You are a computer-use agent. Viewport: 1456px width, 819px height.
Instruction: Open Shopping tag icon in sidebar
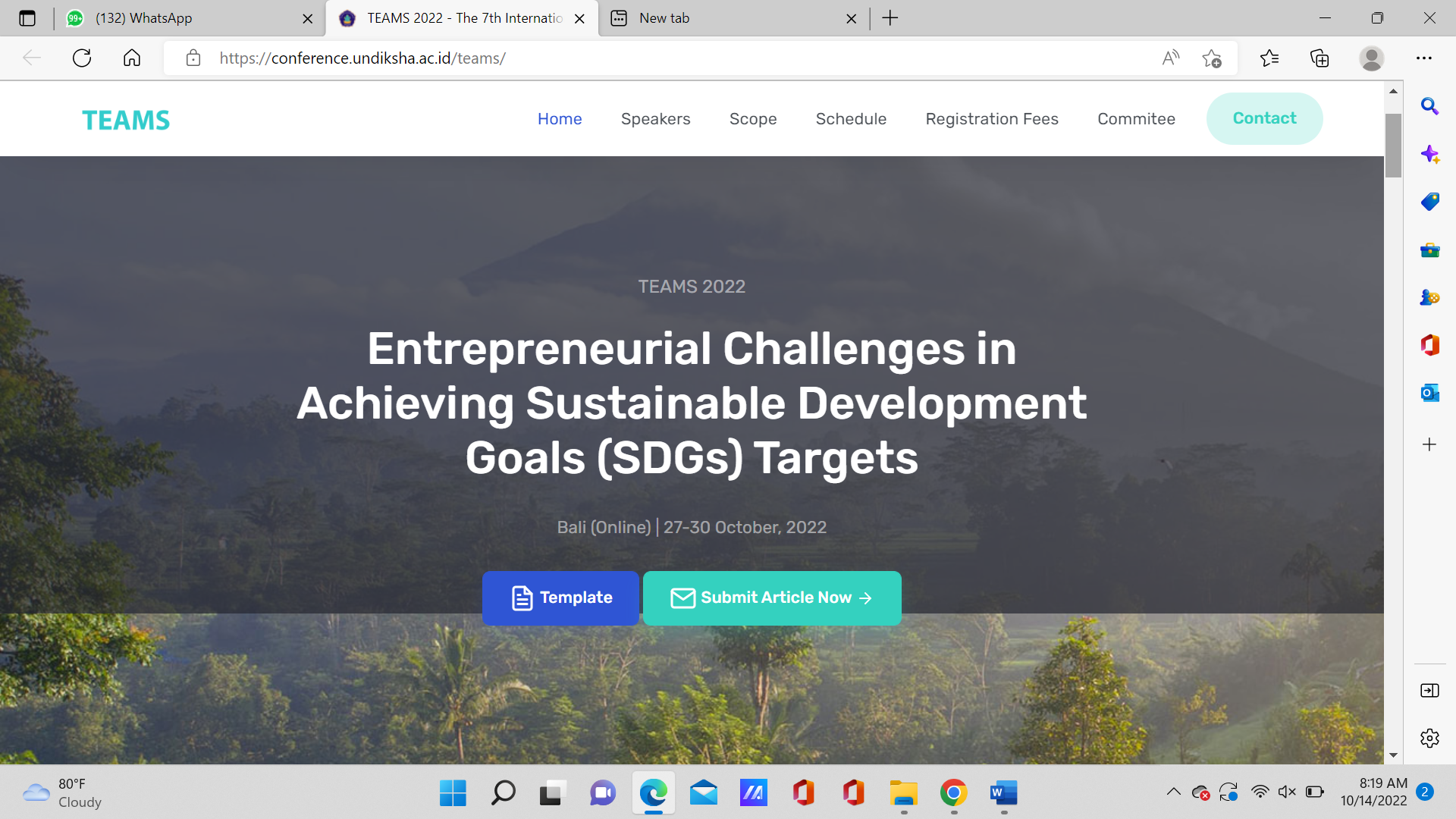pos(1429,202)
